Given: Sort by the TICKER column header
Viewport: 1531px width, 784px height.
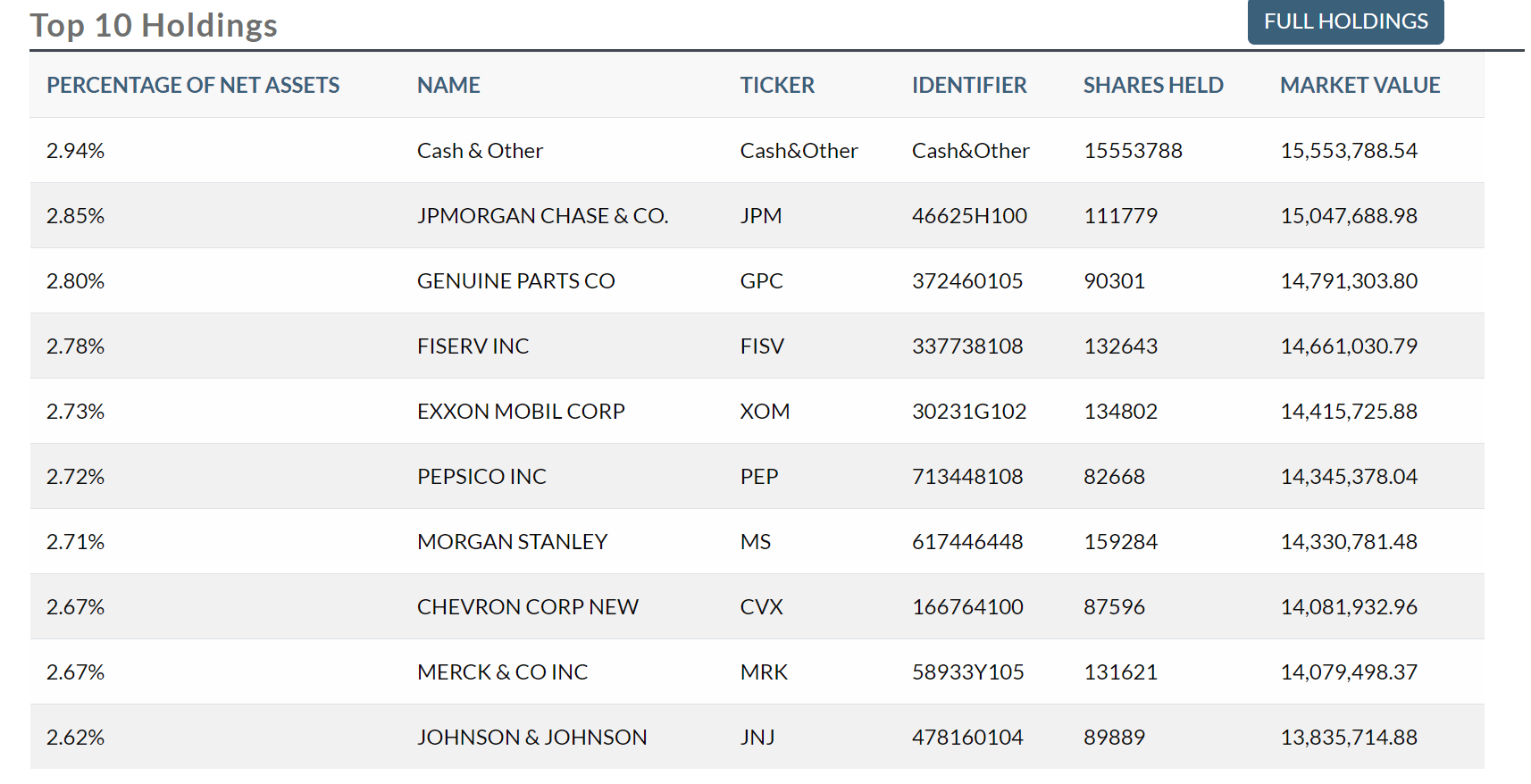Looking at the screenshot, I should pyautogui.click(x=776, y=85).
